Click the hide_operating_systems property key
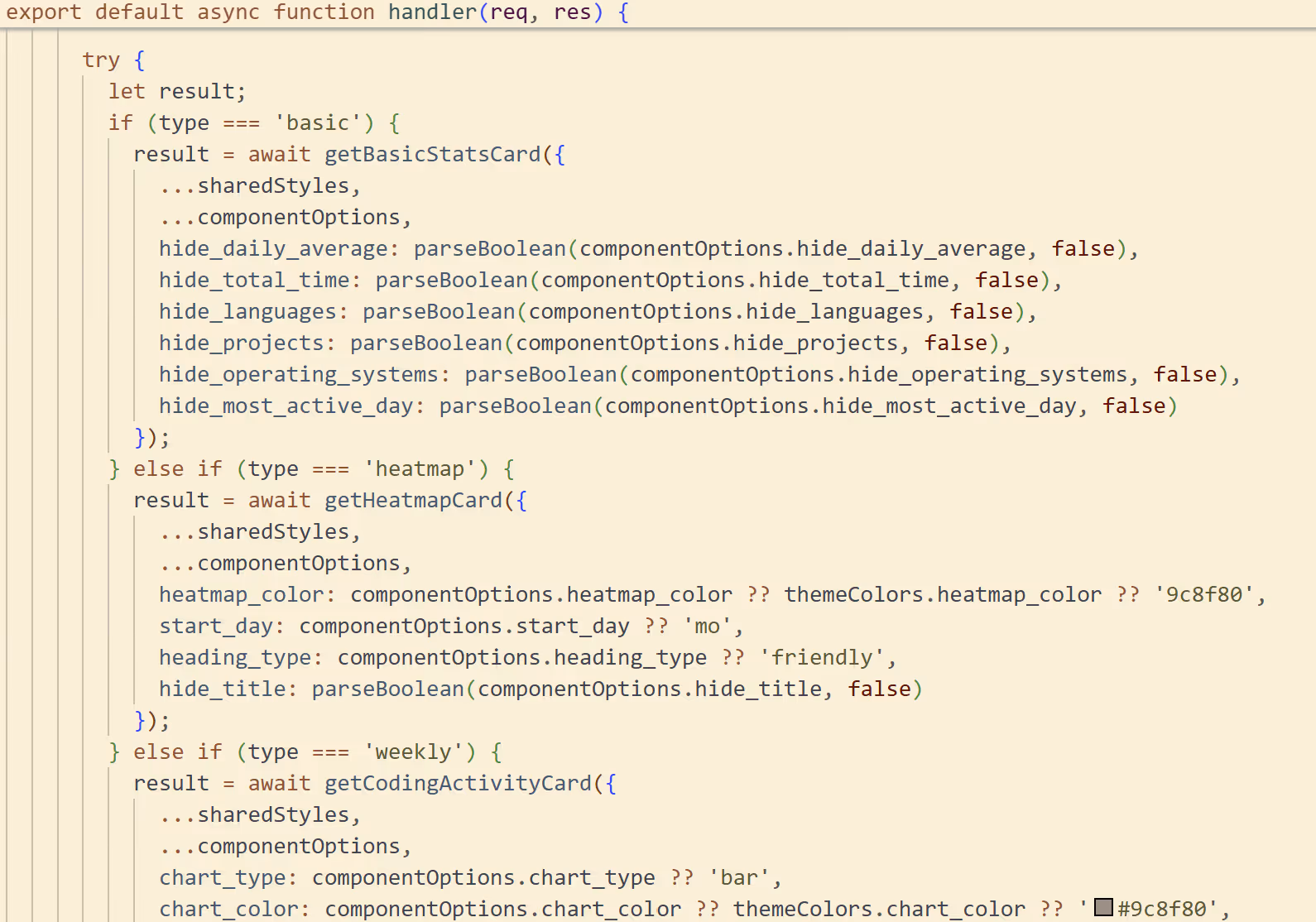This screenshot has height=922, width=1316. tap(298, 375)
